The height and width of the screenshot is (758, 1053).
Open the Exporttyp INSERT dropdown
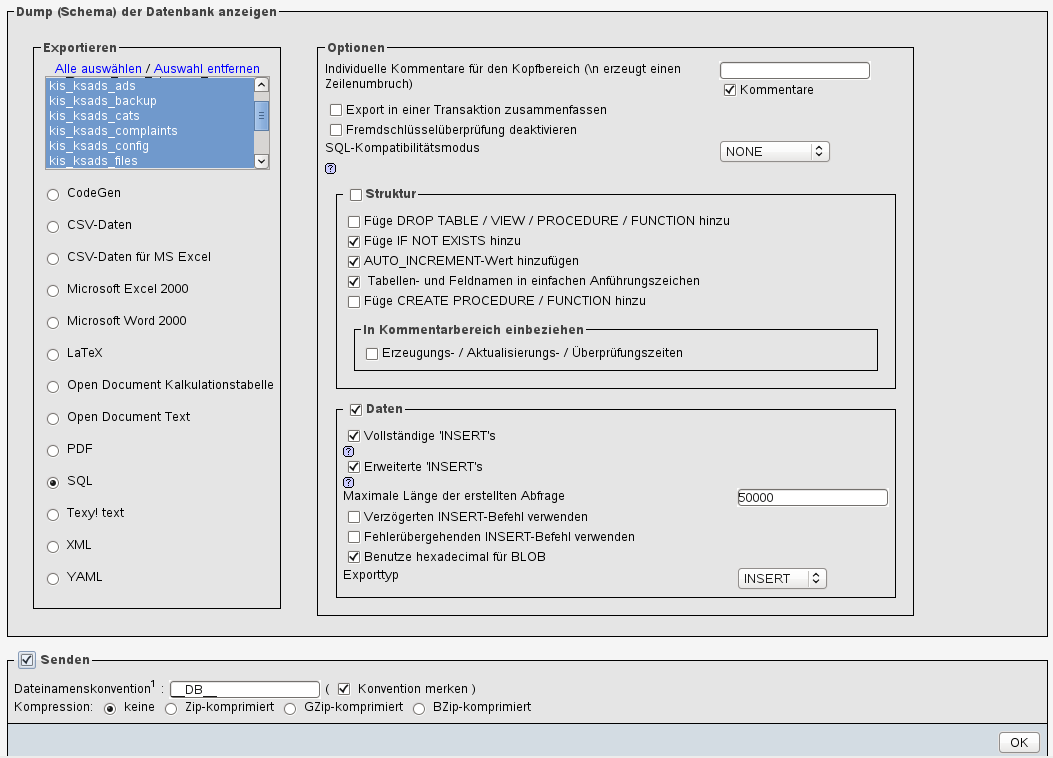coord(782,579)
